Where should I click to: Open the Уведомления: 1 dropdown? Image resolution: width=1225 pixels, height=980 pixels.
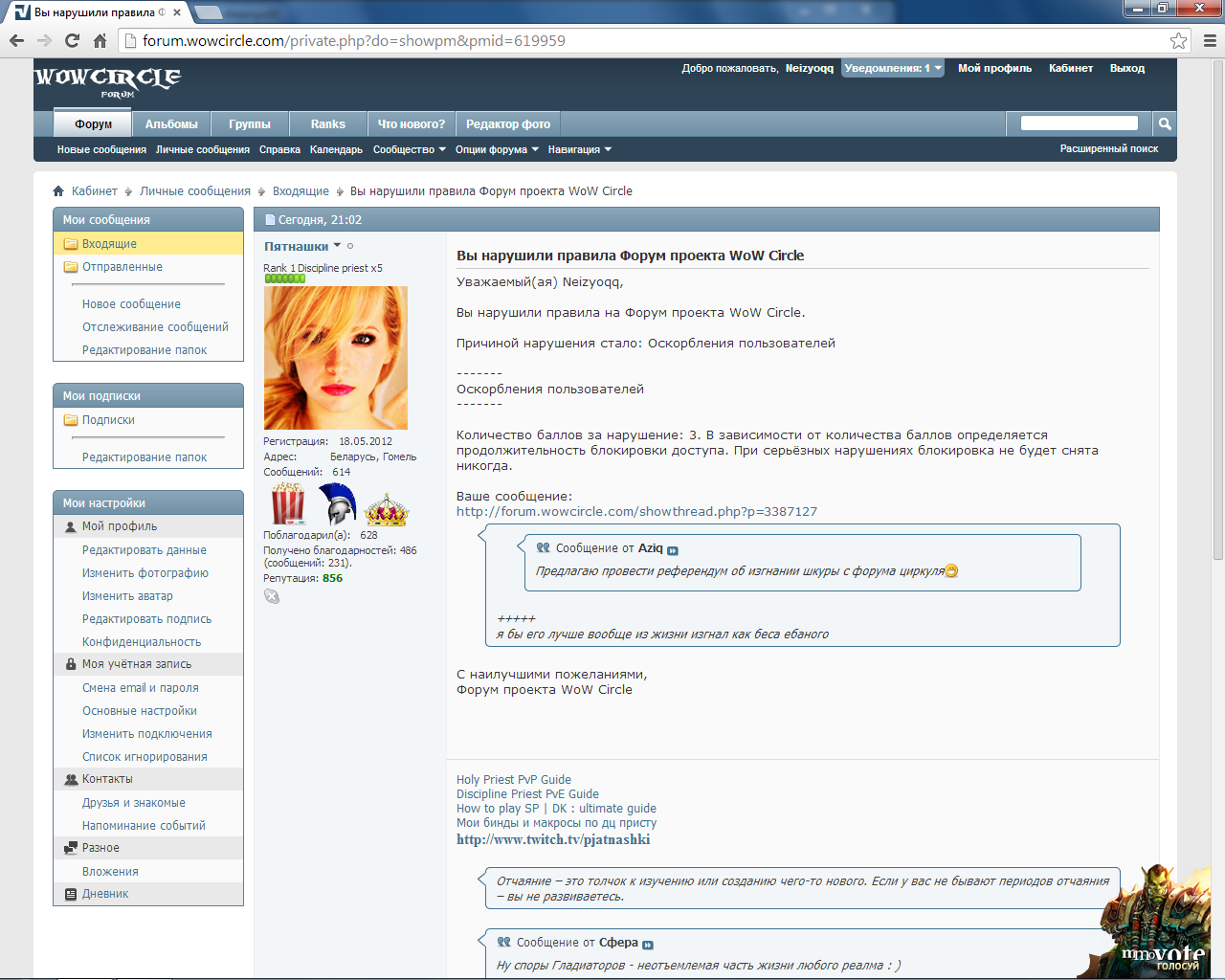pos(893,68)
